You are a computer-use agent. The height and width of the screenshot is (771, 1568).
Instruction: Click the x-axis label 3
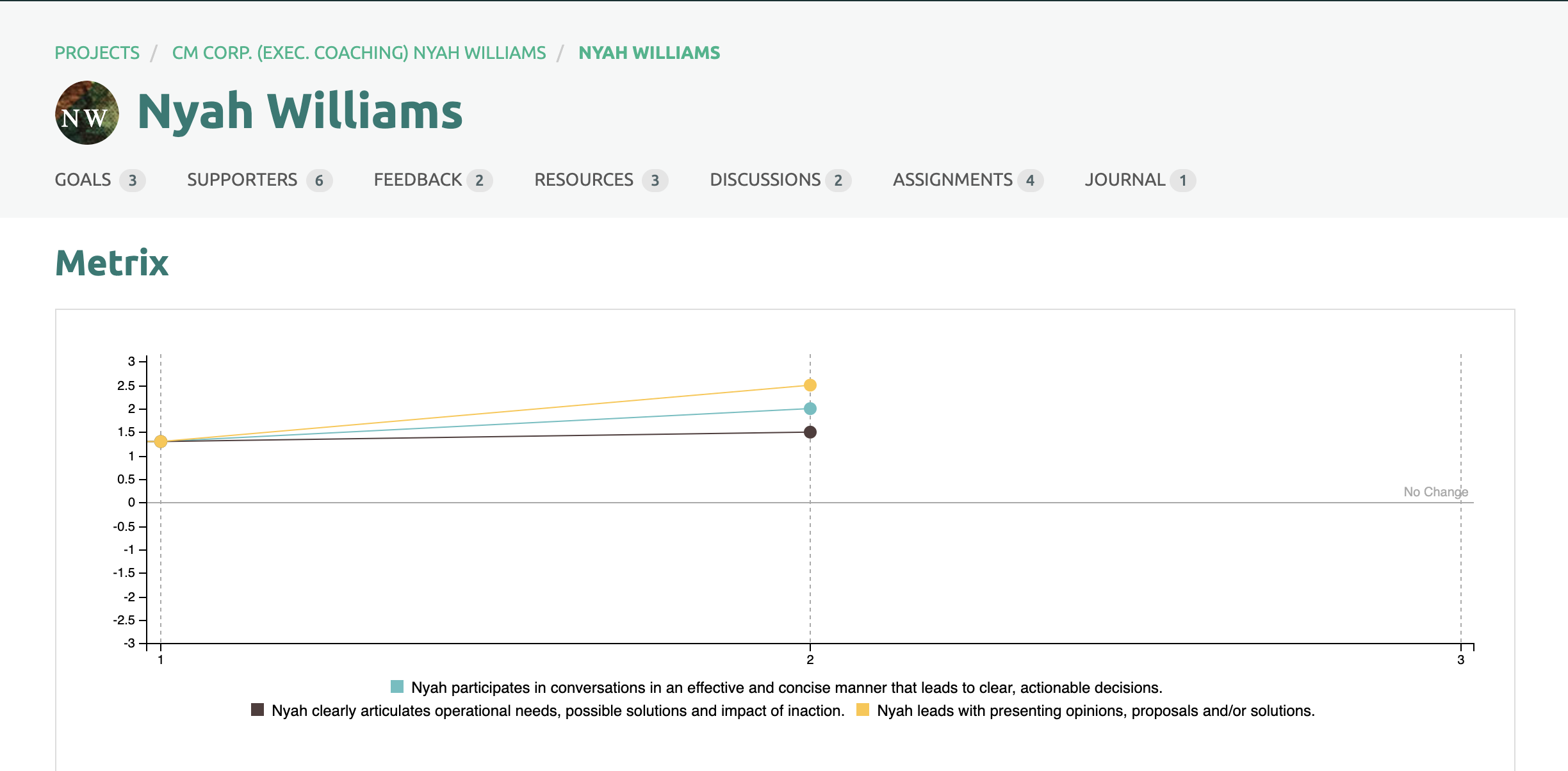point(1461,660)
